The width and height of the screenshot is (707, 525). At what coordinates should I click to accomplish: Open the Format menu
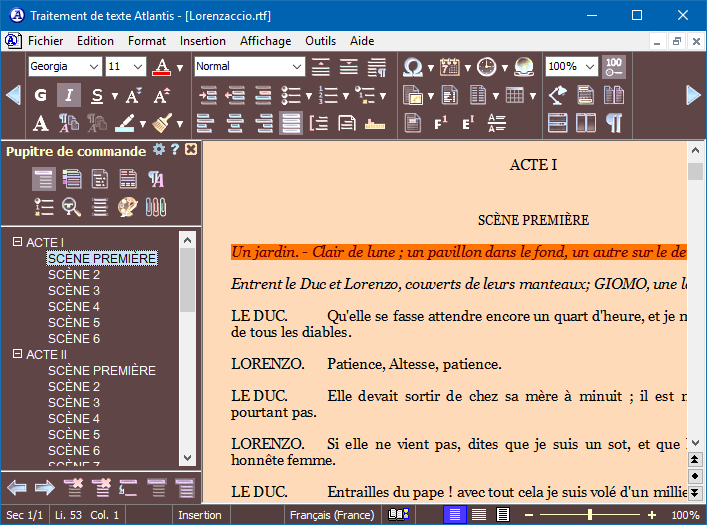[x=147, y=41]
